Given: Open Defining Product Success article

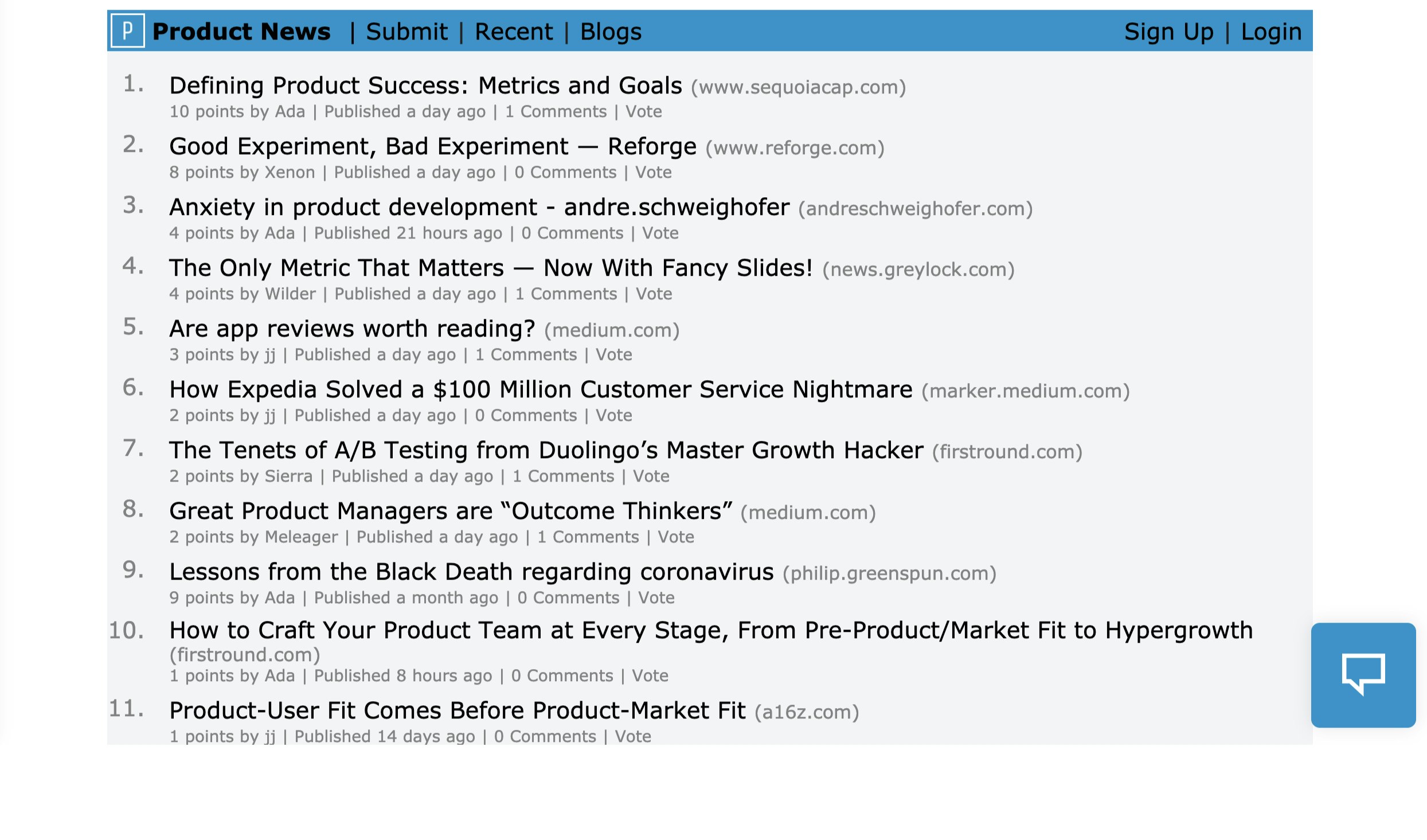Looking at the screenshot, I should [425, 85].
